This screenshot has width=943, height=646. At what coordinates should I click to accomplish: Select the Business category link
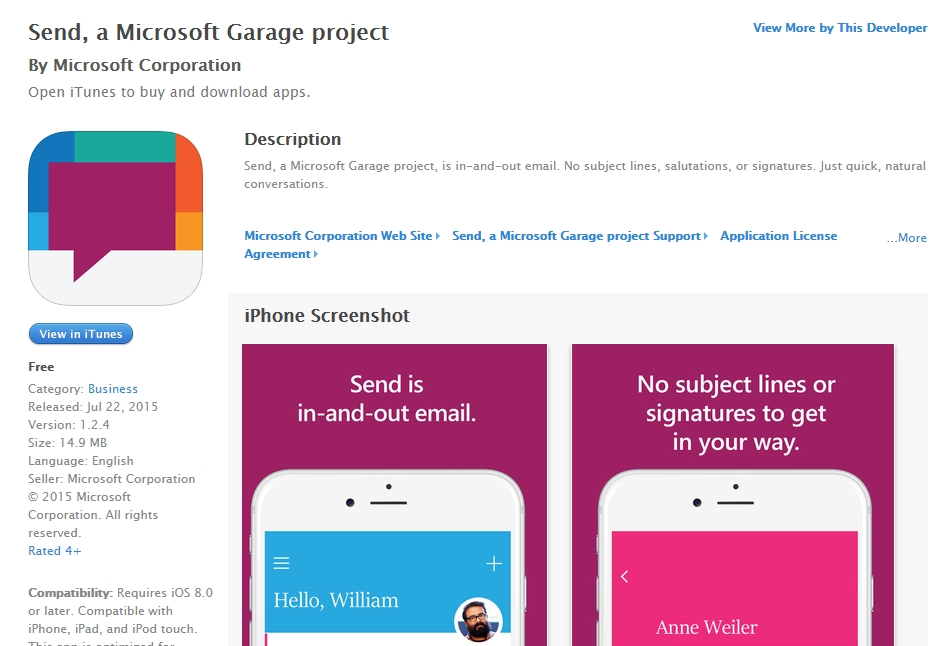113,389
